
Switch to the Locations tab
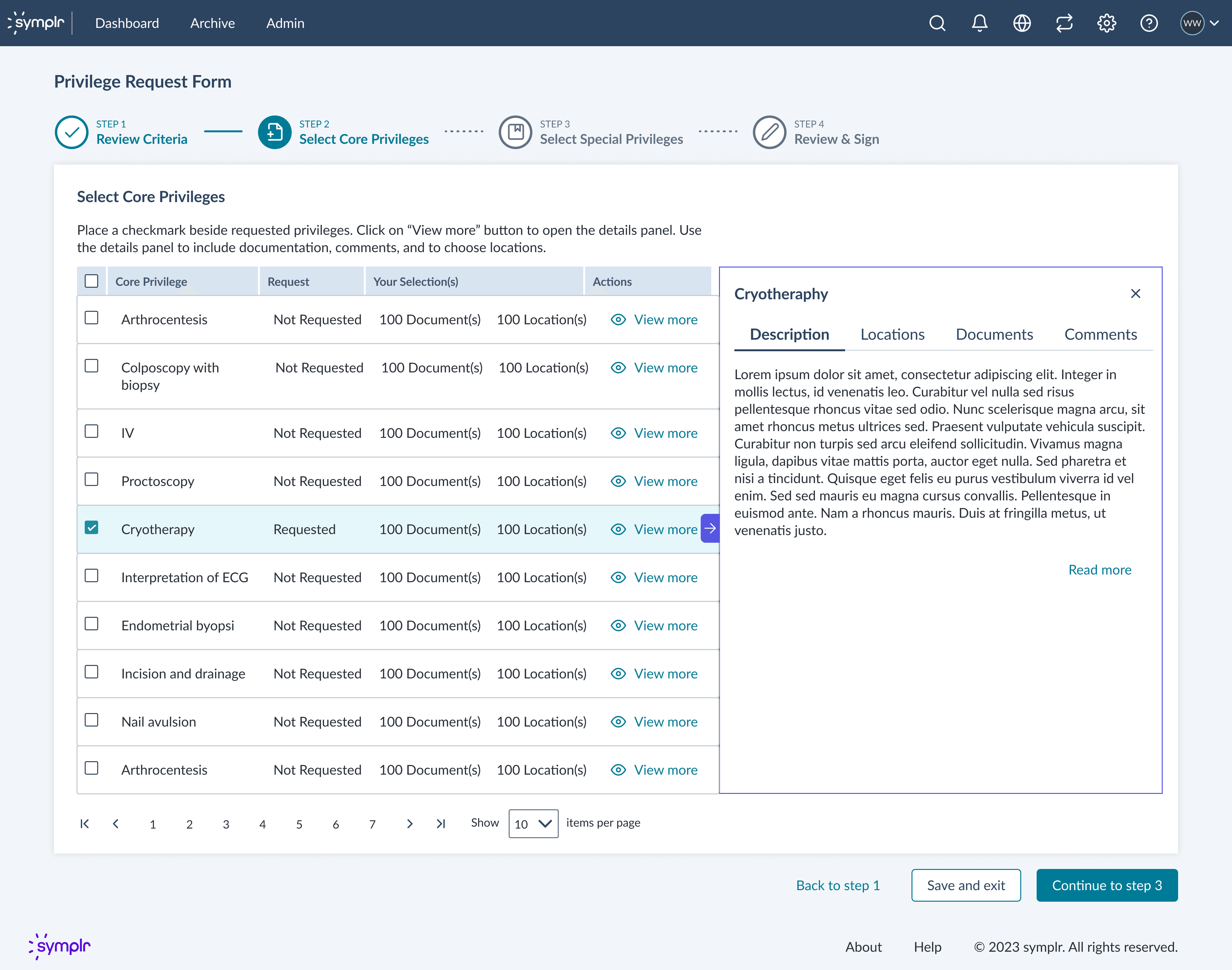(x=892, y=335)
